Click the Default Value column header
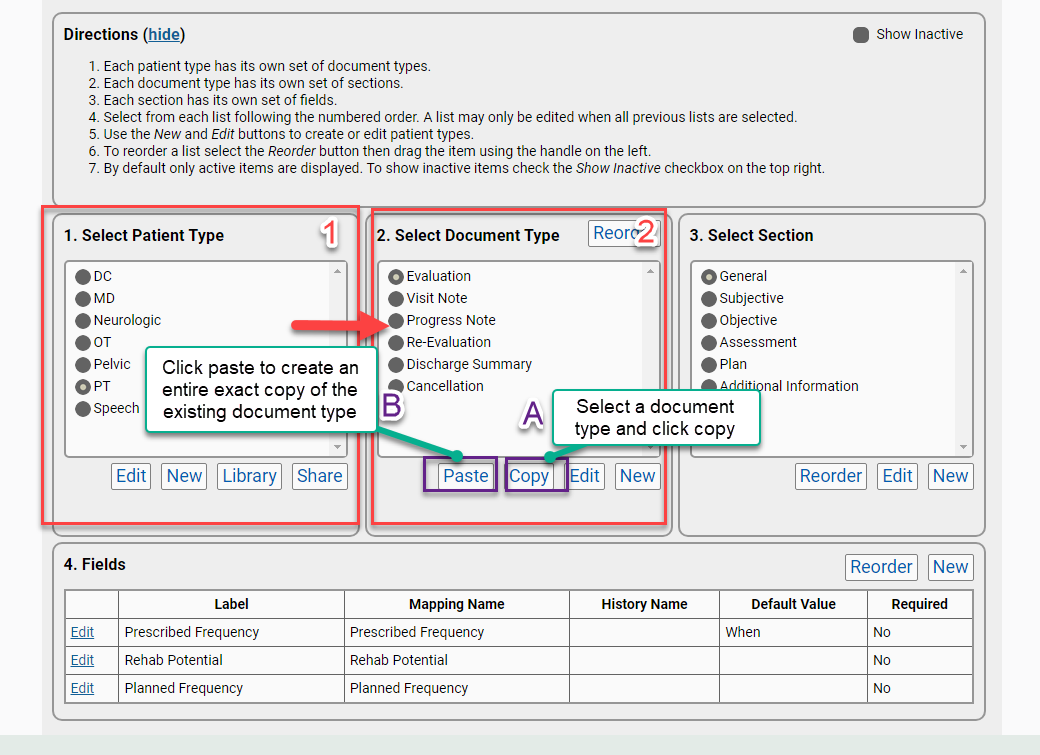 pyautogui.click(x=793, y=604)
